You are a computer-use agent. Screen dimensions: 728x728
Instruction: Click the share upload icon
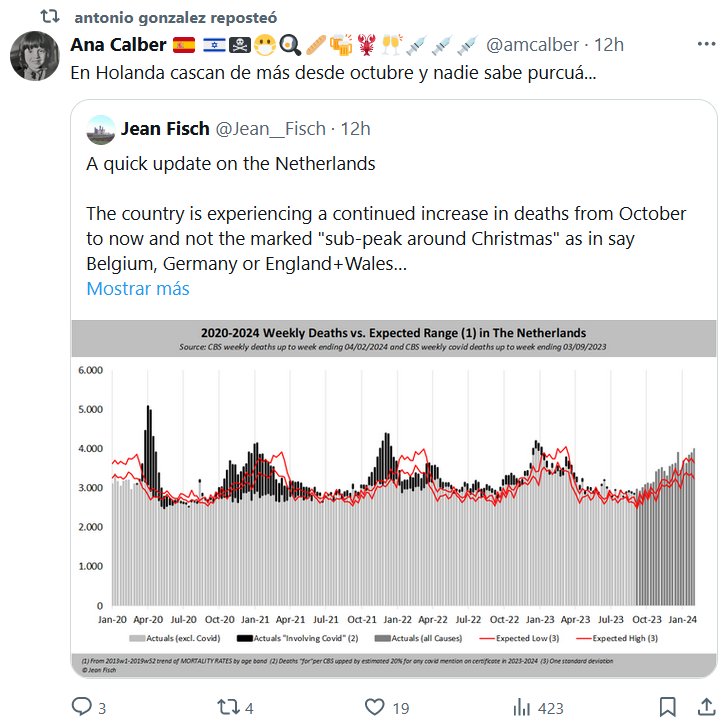705,707
